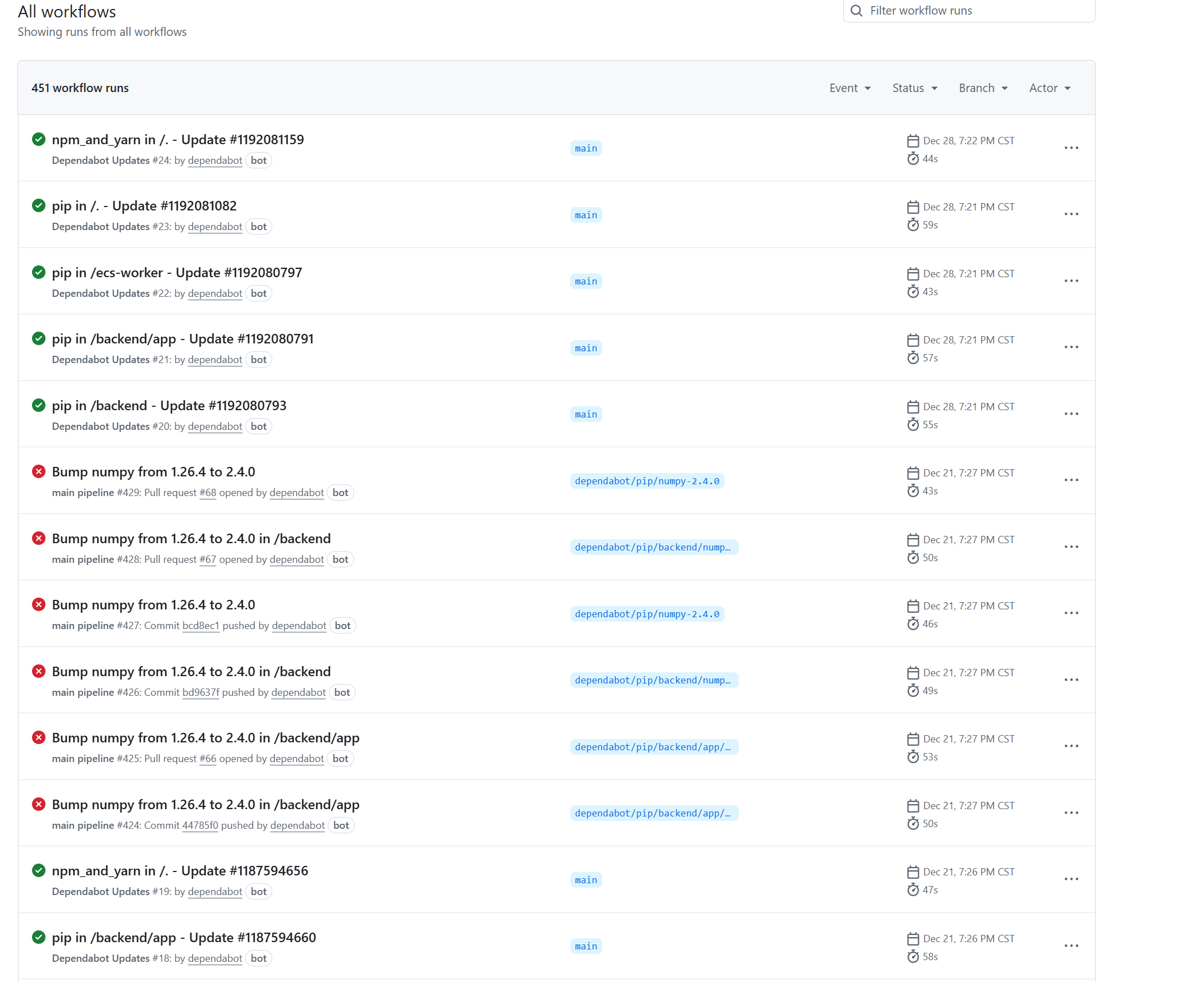The image size is (1204, 982).
Task: Open kebab menu for npm_and_yarn Update #1192081159
Action: click(1071, 148)
